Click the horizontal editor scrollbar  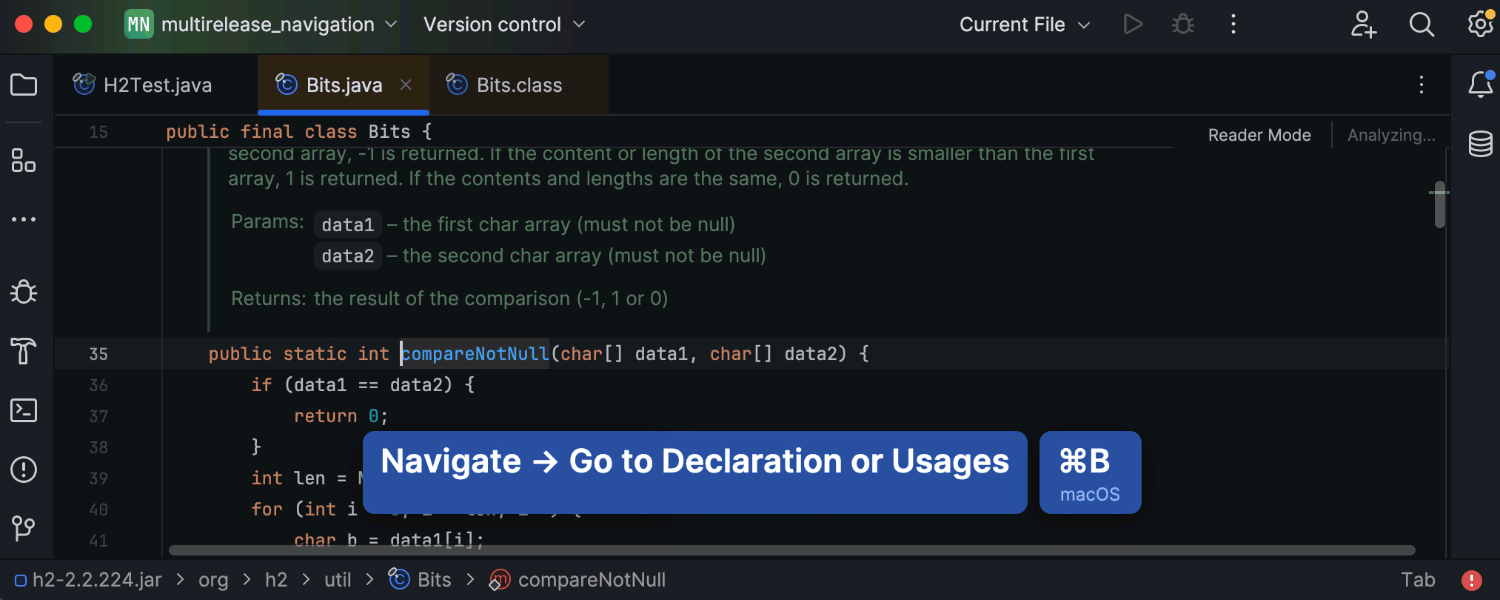(x=790, y=550)
